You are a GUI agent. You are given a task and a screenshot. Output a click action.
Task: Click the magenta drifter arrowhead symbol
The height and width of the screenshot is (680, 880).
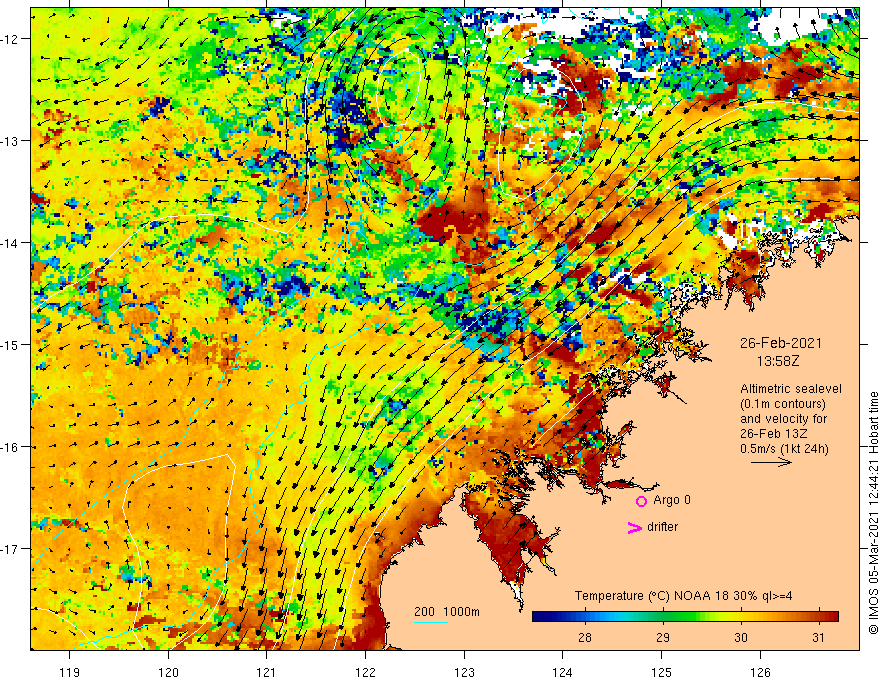point(635,527)
